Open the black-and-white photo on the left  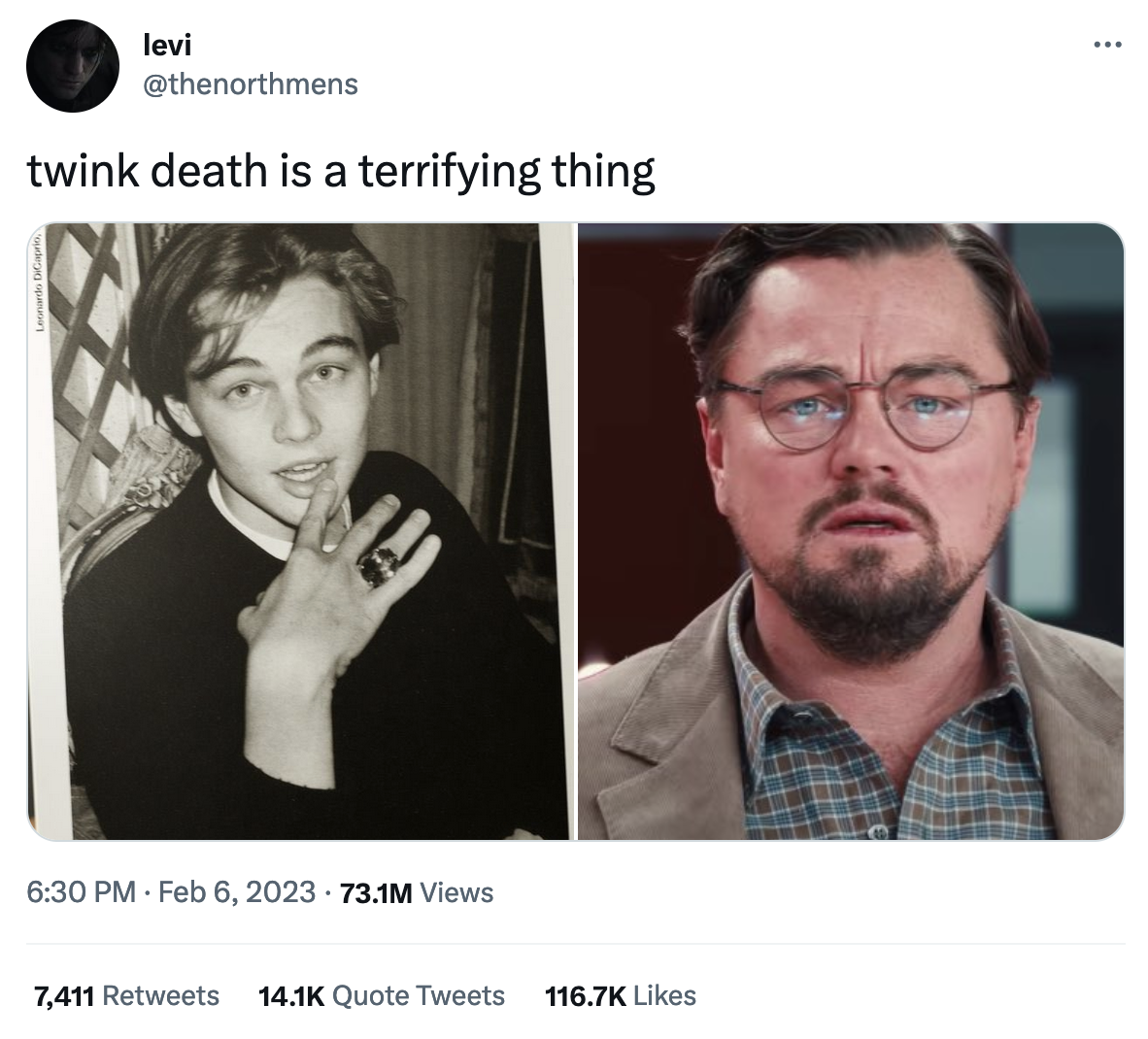click(x=301, y=531)
